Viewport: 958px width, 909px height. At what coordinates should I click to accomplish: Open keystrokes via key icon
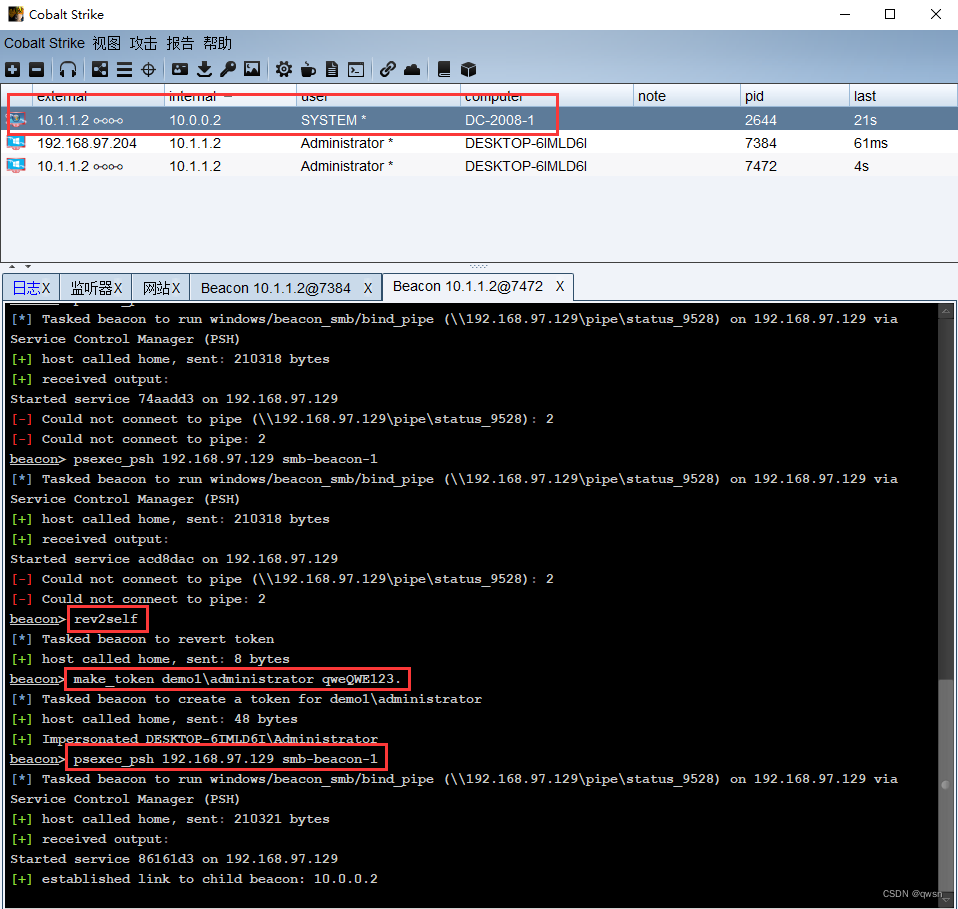coord(228,70)
